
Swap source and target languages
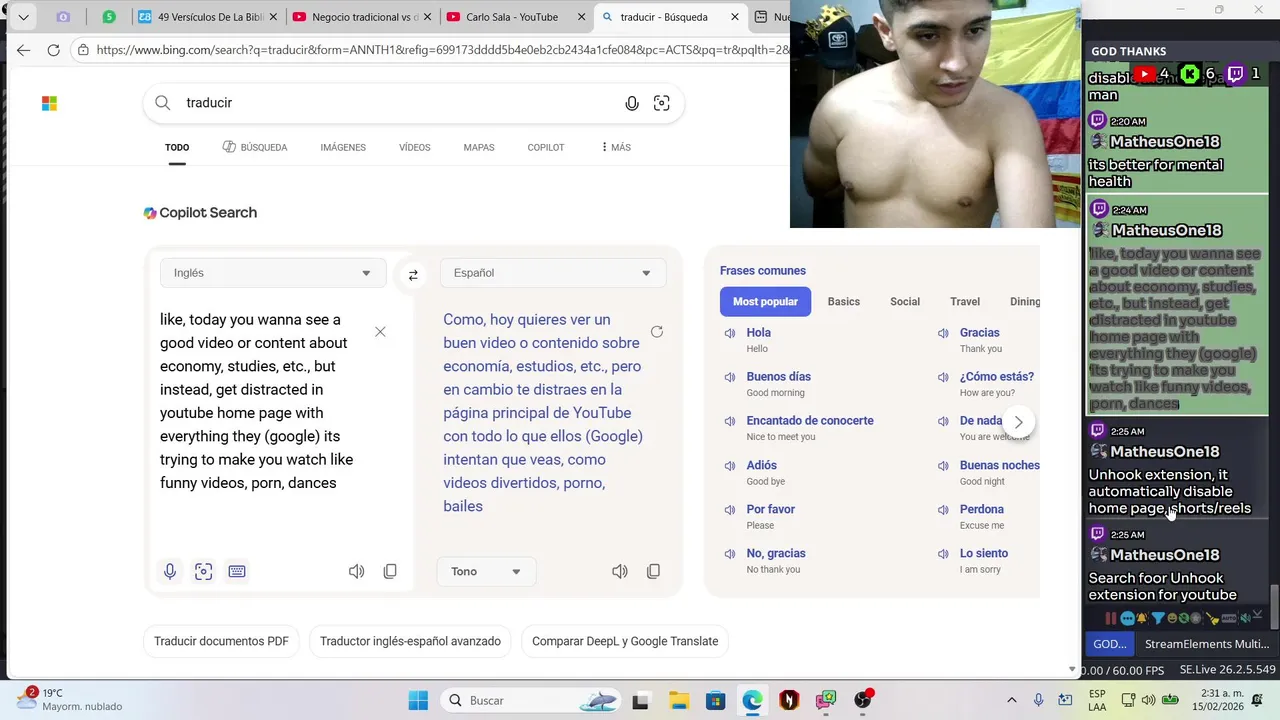413,275
